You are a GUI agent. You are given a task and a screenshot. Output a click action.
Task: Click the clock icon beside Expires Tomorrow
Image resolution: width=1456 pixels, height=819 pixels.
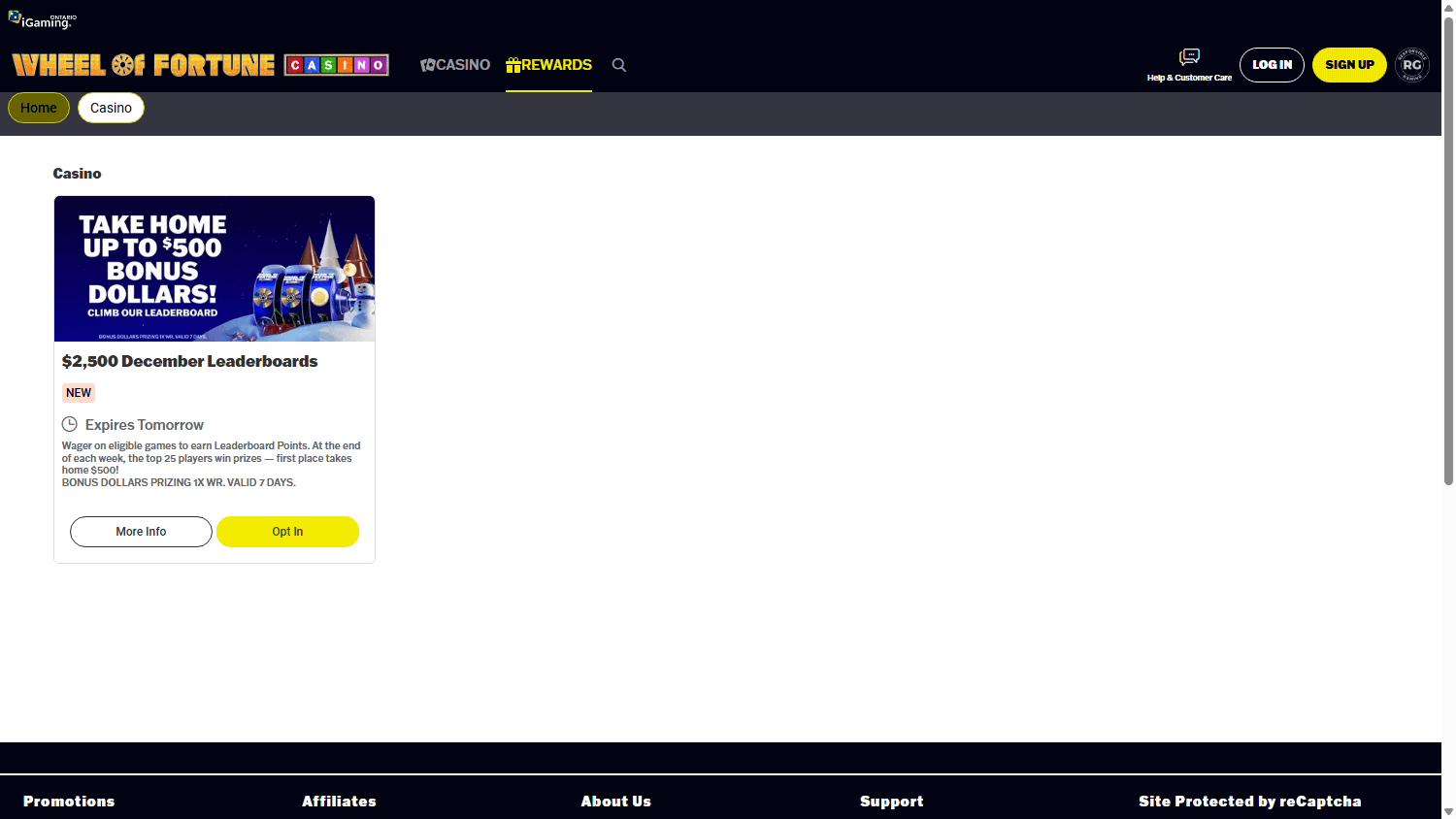(70, 424)
